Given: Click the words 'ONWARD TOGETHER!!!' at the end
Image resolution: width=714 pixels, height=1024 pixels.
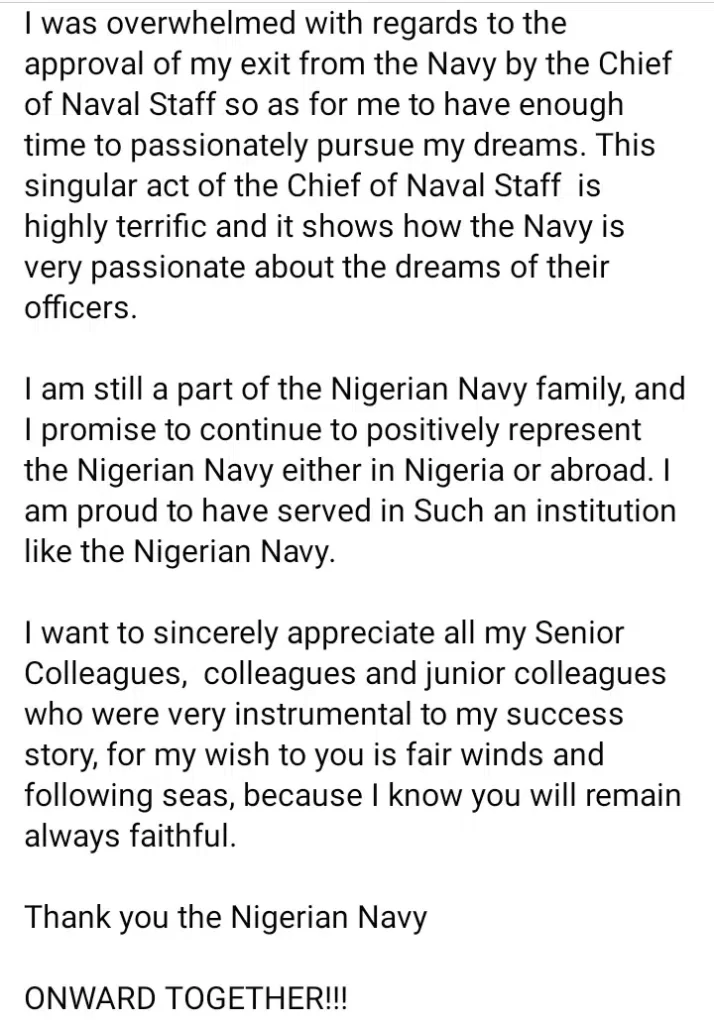Looking at the screenshot, I should (186, 999).
